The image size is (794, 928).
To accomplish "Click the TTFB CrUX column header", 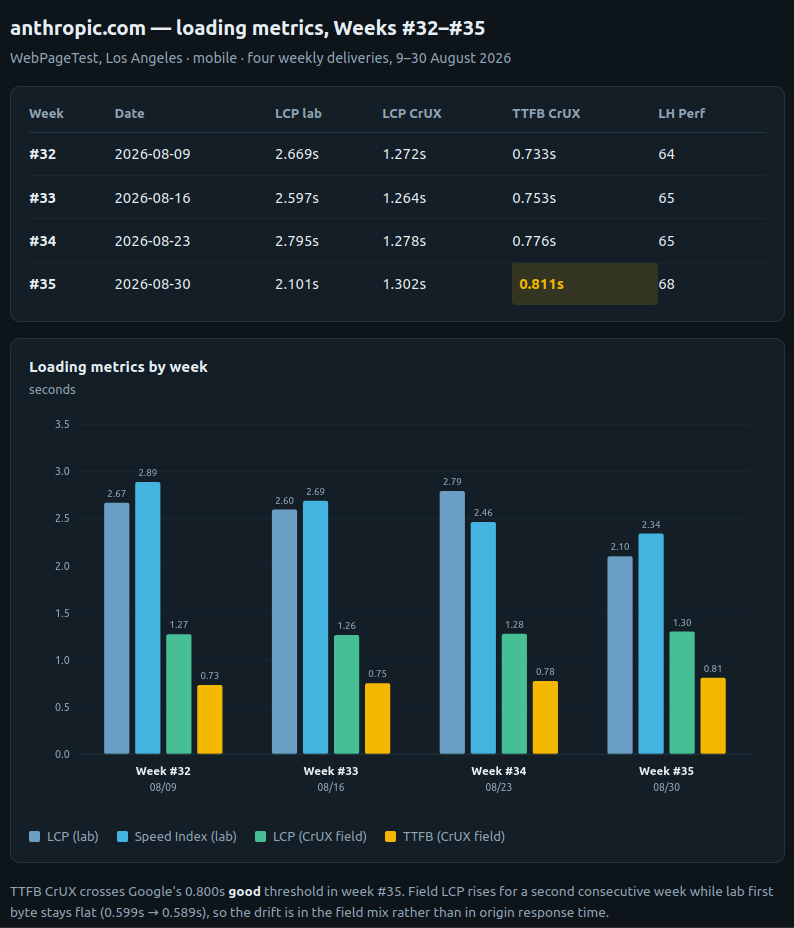I will coord(546,114).
